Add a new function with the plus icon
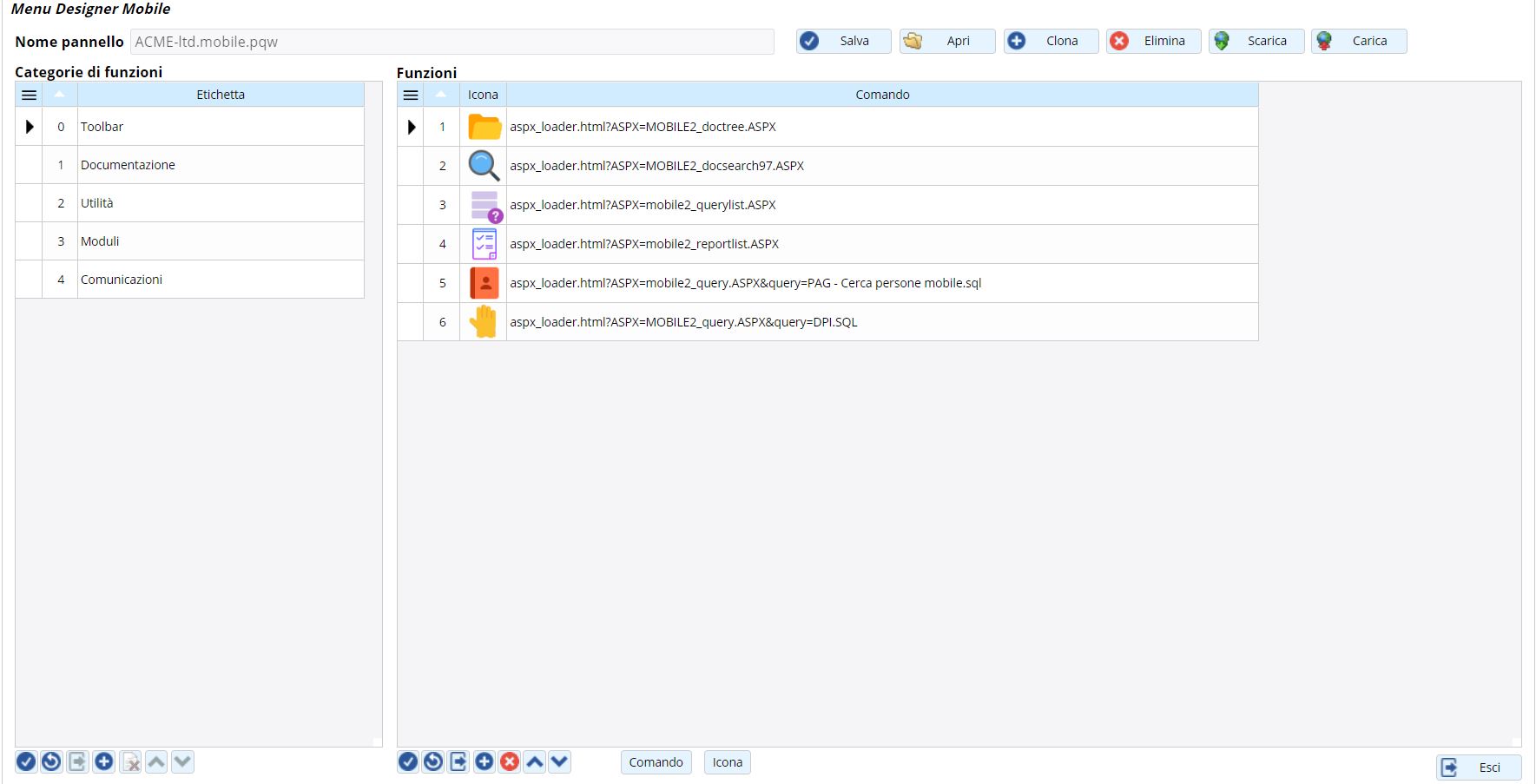 [485, 762]
